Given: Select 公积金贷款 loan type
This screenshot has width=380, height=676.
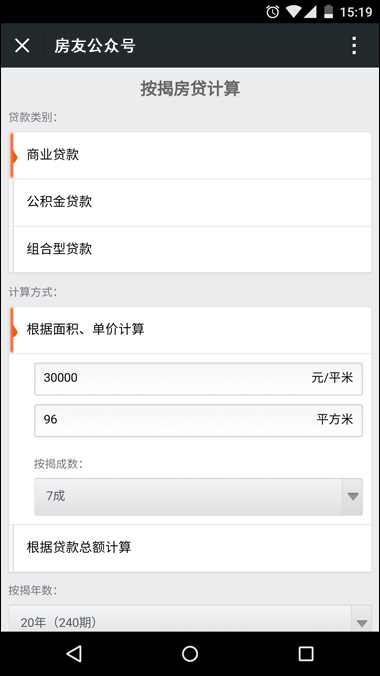Looking at the screenshot, I should coord(190,202).
